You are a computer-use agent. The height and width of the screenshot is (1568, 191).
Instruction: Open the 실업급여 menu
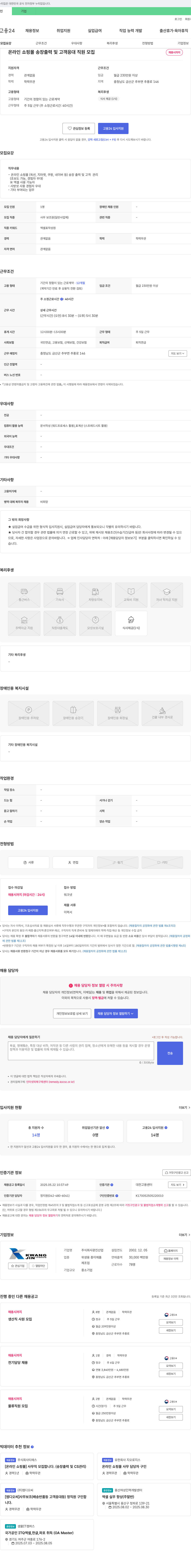[95, 30]
